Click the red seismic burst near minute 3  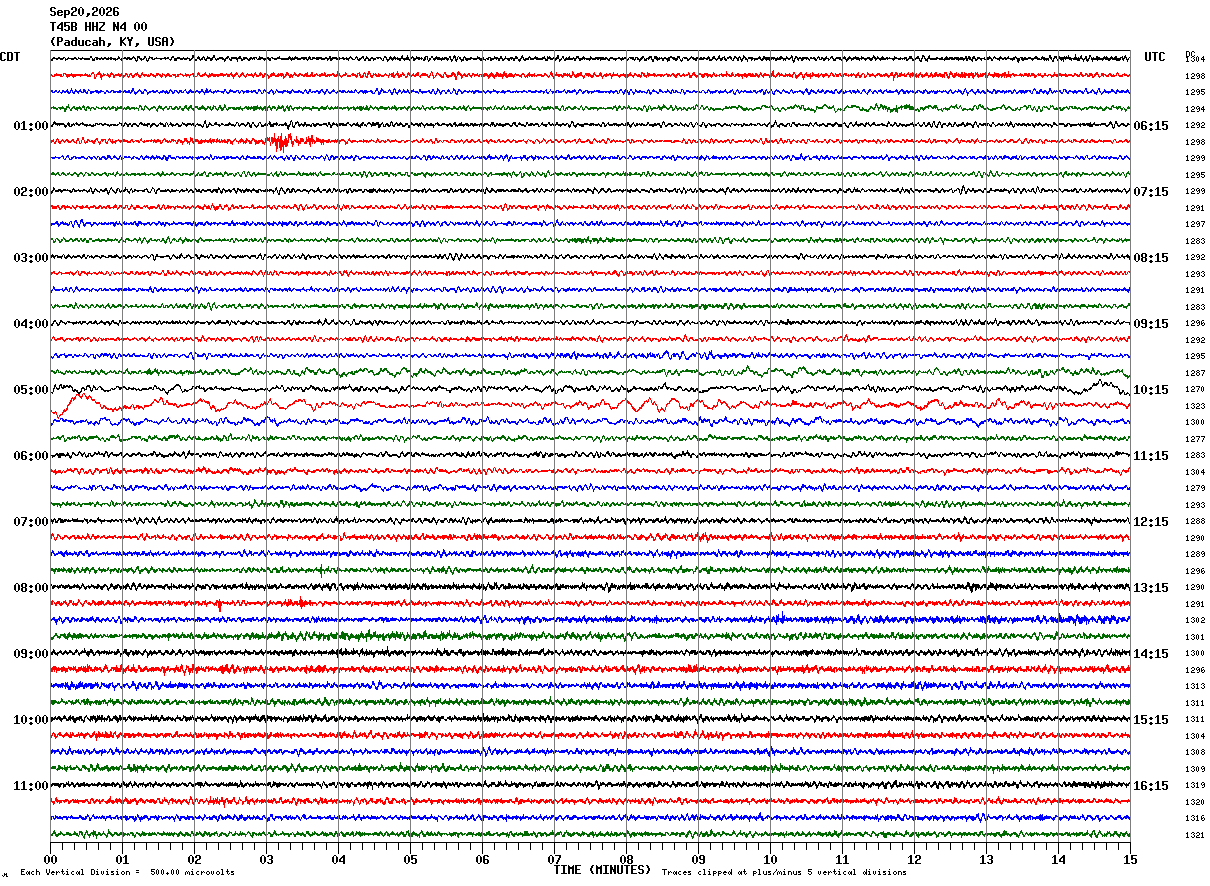tap(284, 141)
